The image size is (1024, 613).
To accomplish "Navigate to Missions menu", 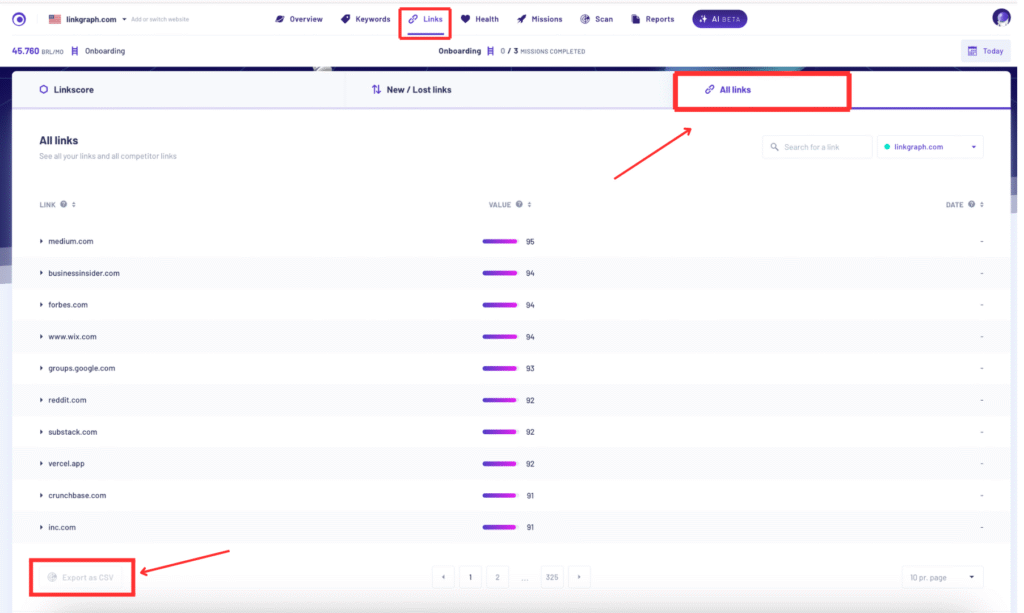I will (539, 19).
